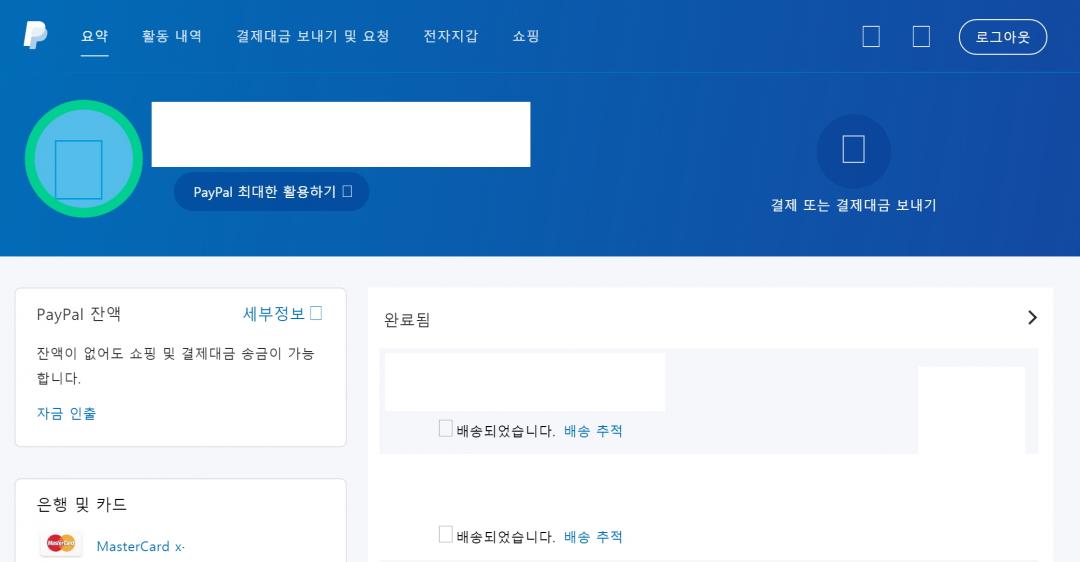Click icon beside the first 배송되었습니다 text
Image resolution: width=1080 pixels, height=562 pixels.
[x=446, y=429]
